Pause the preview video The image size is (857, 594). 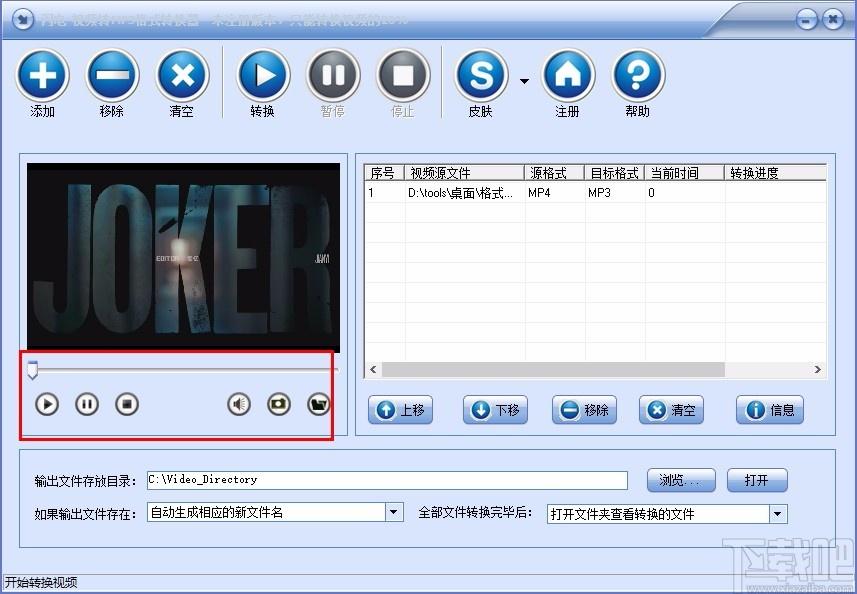click(87, 404)
